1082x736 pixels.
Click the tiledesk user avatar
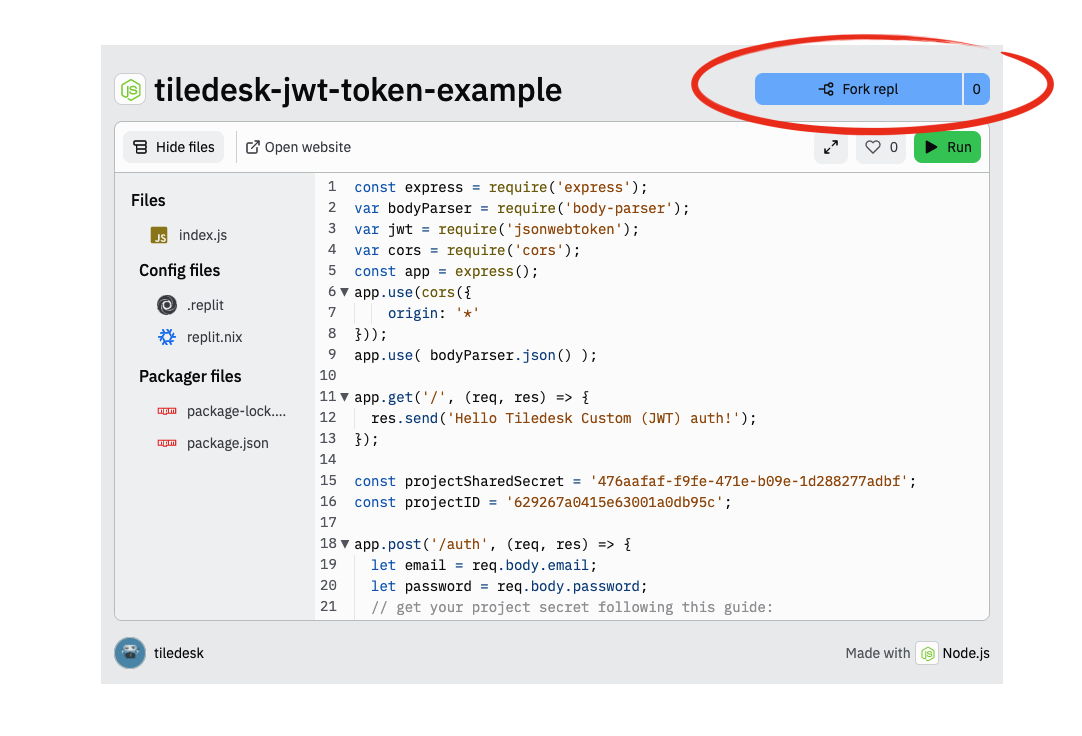(x=130, y=653)
